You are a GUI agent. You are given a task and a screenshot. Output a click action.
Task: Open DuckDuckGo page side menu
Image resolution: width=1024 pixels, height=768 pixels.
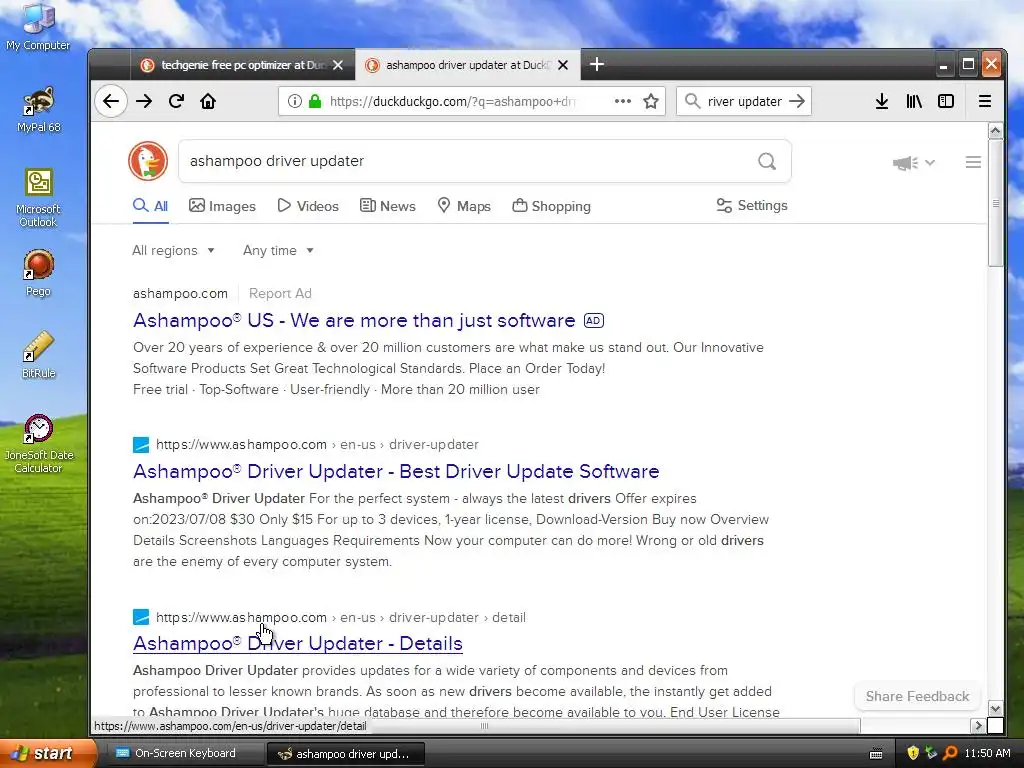click(x=973, y=162)
